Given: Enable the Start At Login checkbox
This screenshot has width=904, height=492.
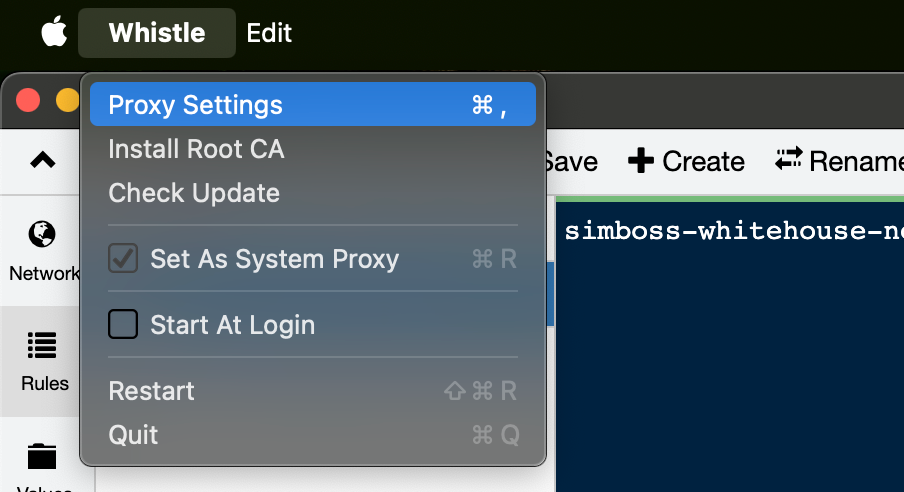Looking at the screenshot, I should click(x=123, y=325).
